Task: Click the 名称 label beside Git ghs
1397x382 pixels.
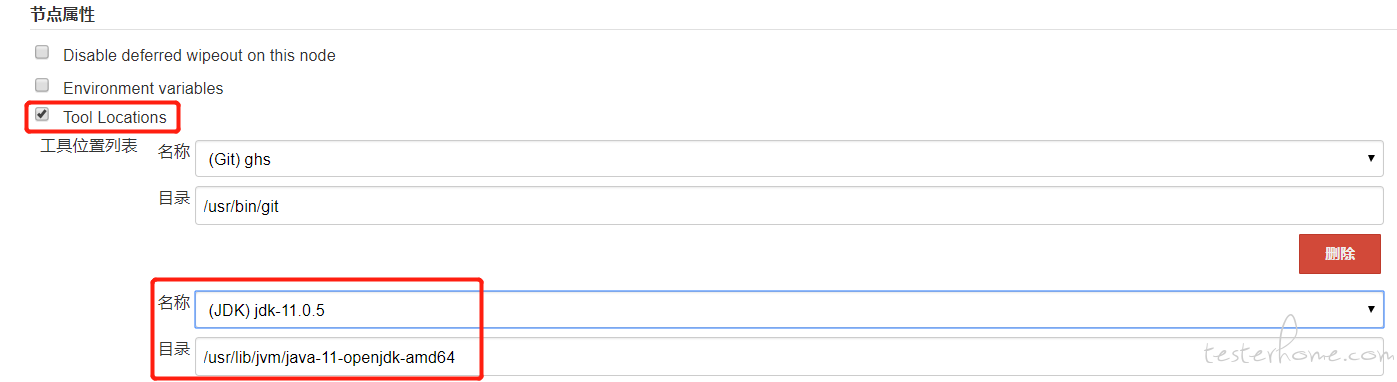Action: pyautogui.click(x=174, y=152)
